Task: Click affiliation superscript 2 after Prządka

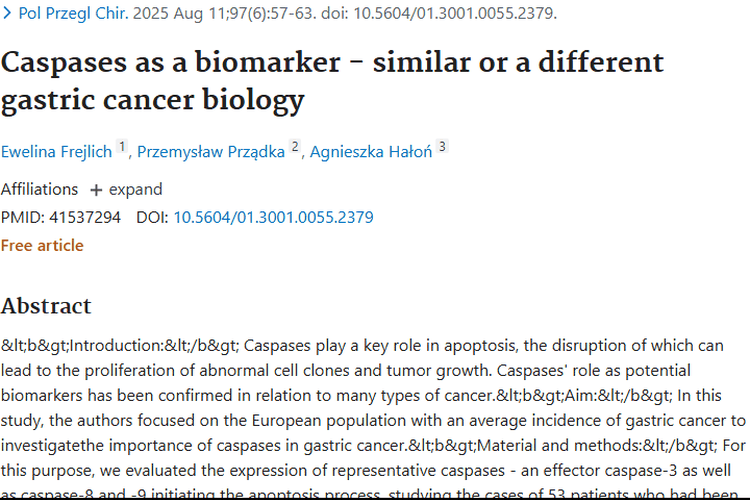Action: [x=295, y=147]
